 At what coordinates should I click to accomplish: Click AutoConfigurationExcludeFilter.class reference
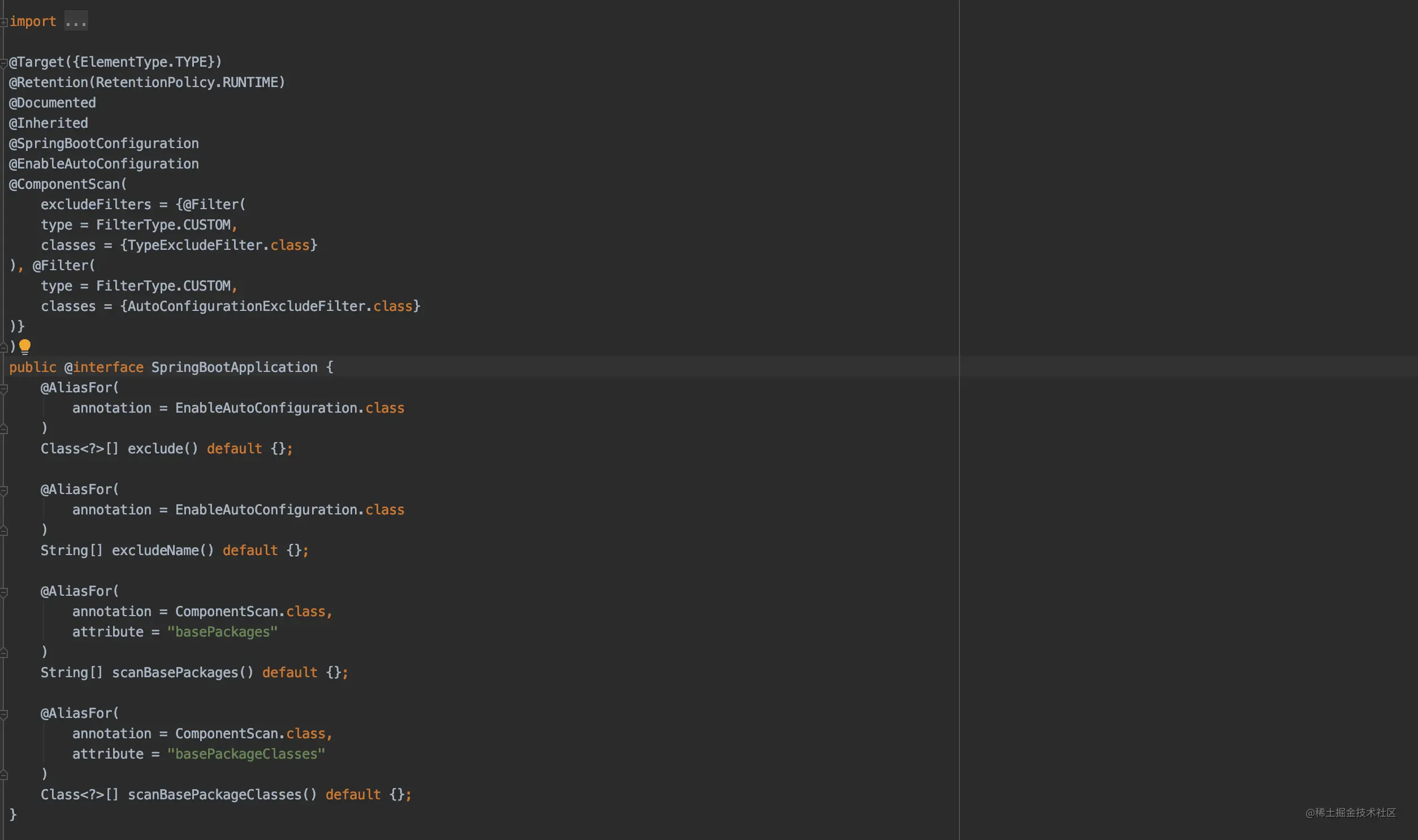(271, 306)
